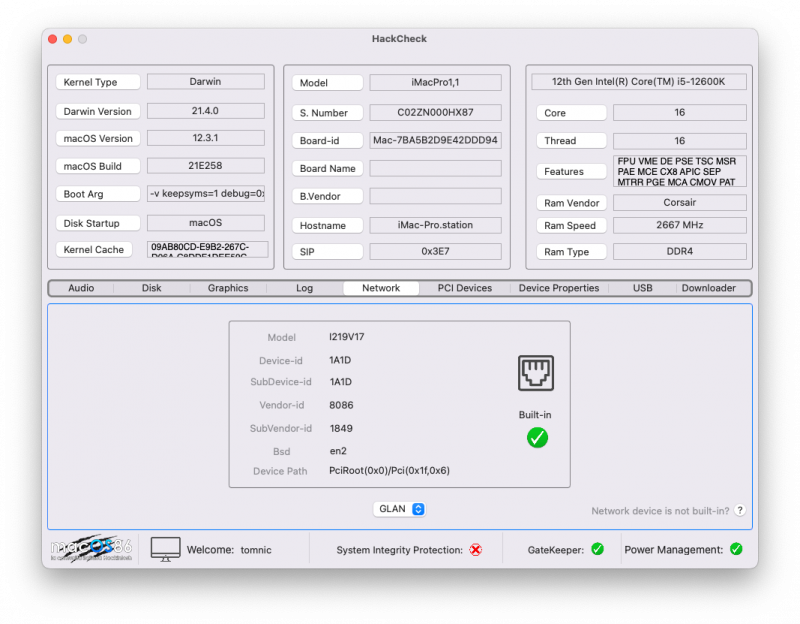The height and width of the screenshot is (624, 800).
Task: Click the serial number C02ZN000HX87 field
Action: point(435,112)
